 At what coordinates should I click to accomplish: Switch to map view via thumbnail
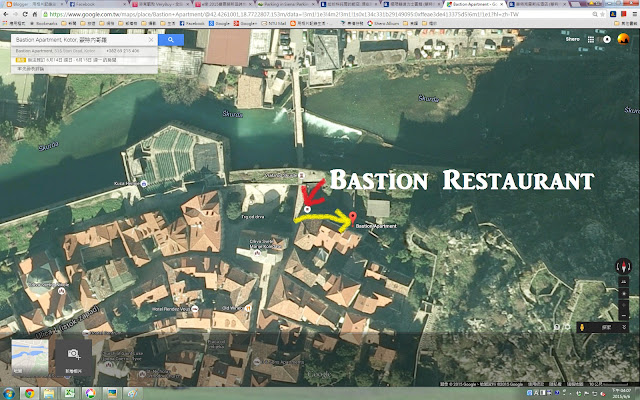coord(29,357)
